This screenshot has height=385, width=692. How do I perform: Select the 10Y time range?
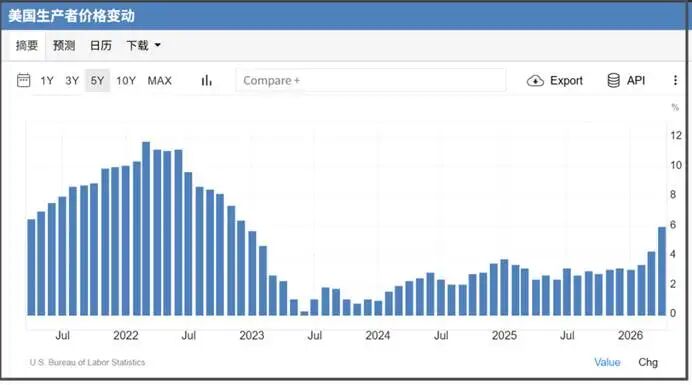tap(126, 81)
